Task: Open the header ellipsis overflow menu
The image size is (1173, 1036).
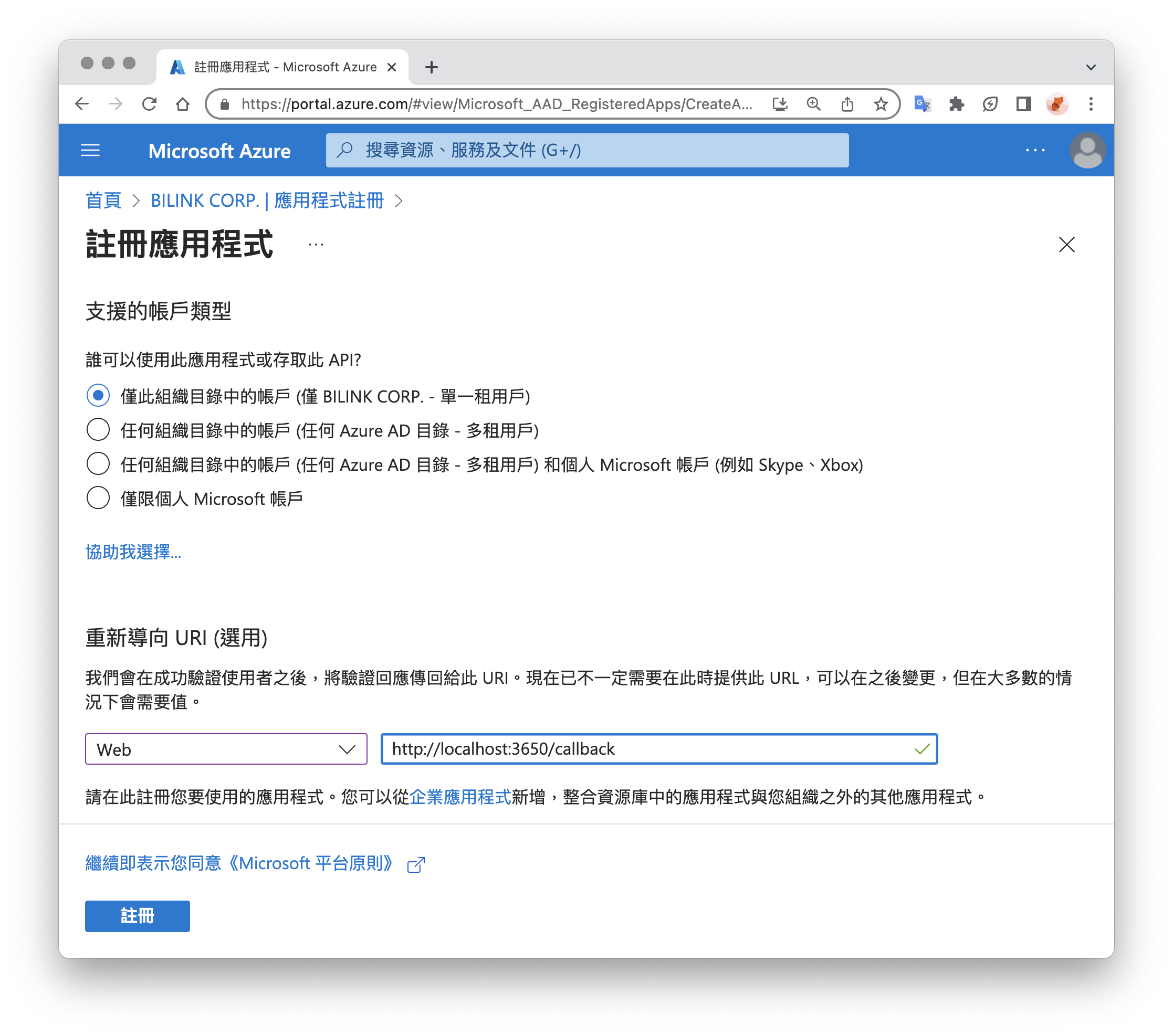Action: click(1035, 150)
